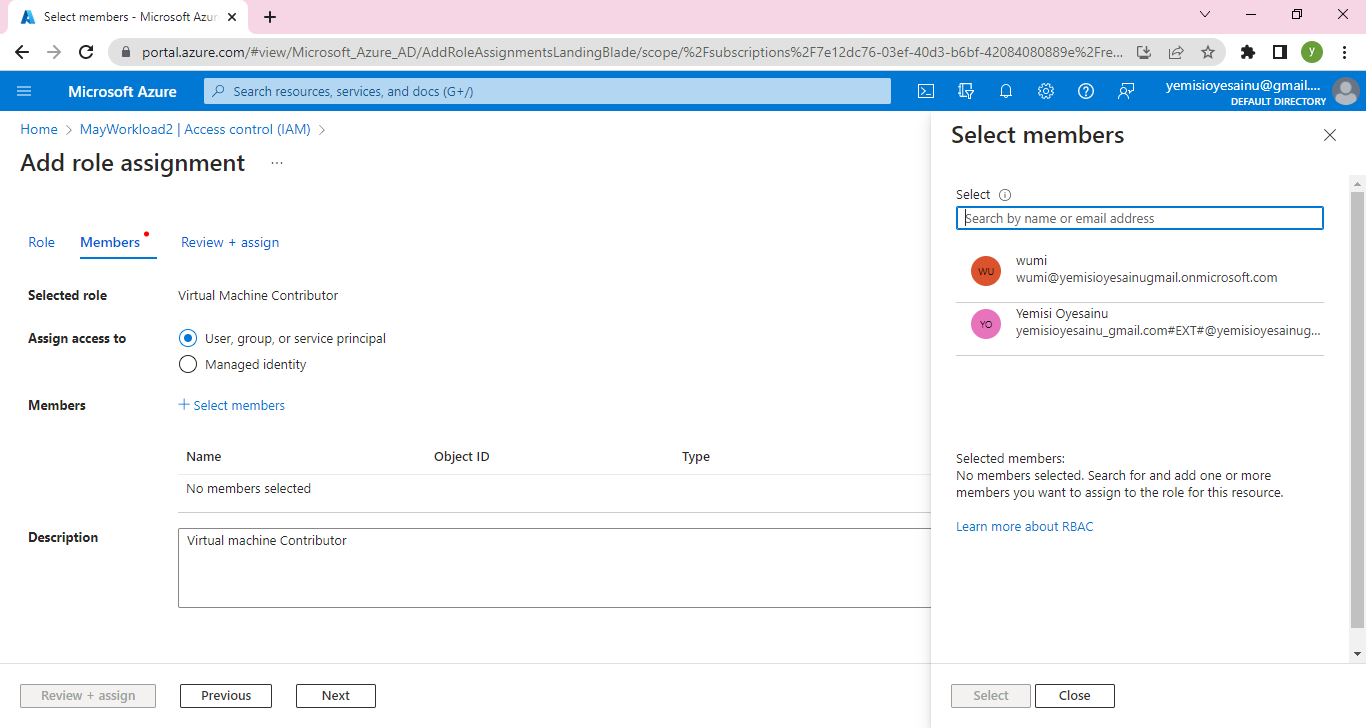Click the Select members link
Screen dimensions: 1366x728
point(232,405)
